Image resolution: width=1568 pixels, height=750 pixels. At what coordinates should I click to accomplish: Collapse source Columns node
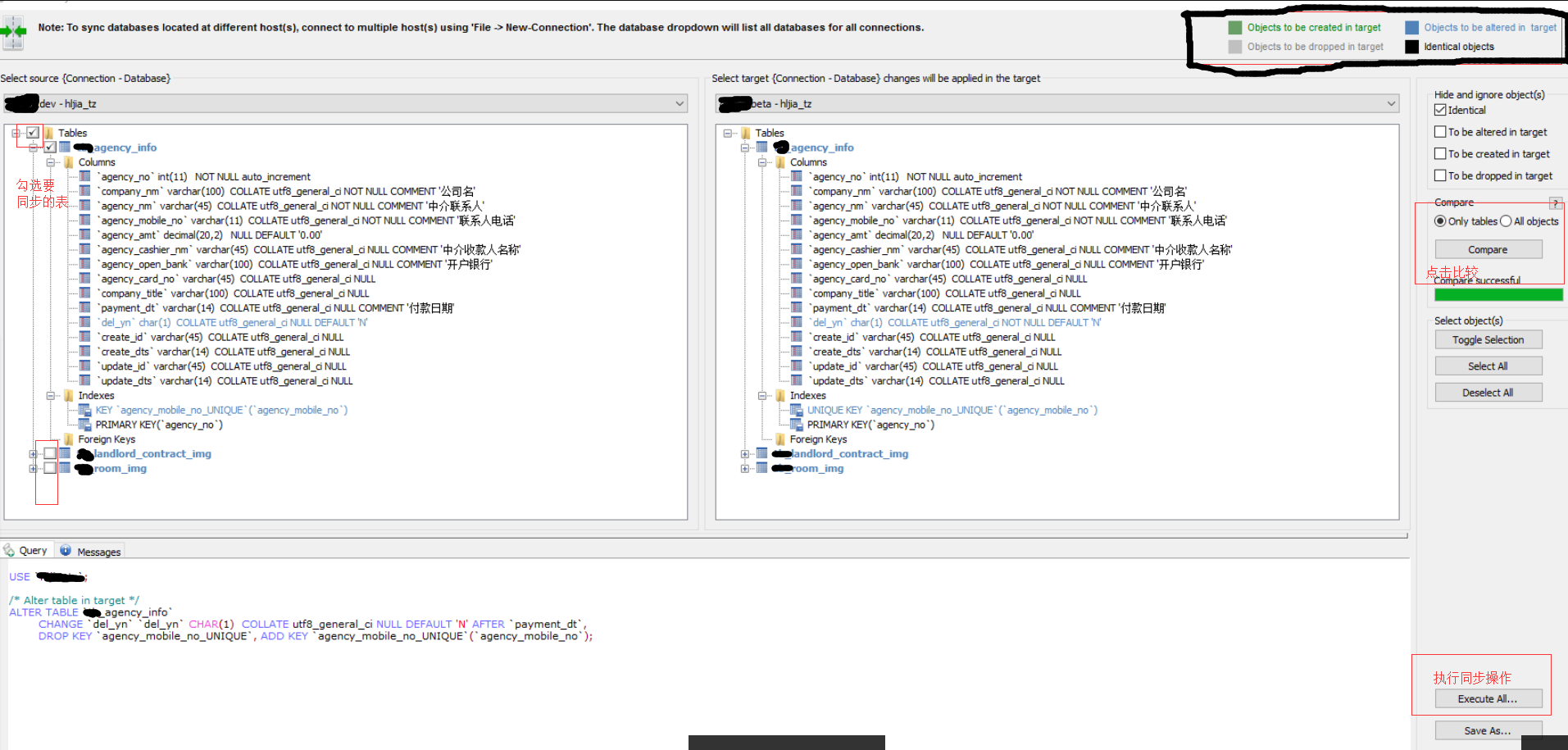pyautogui.click(x=50, y=162)
